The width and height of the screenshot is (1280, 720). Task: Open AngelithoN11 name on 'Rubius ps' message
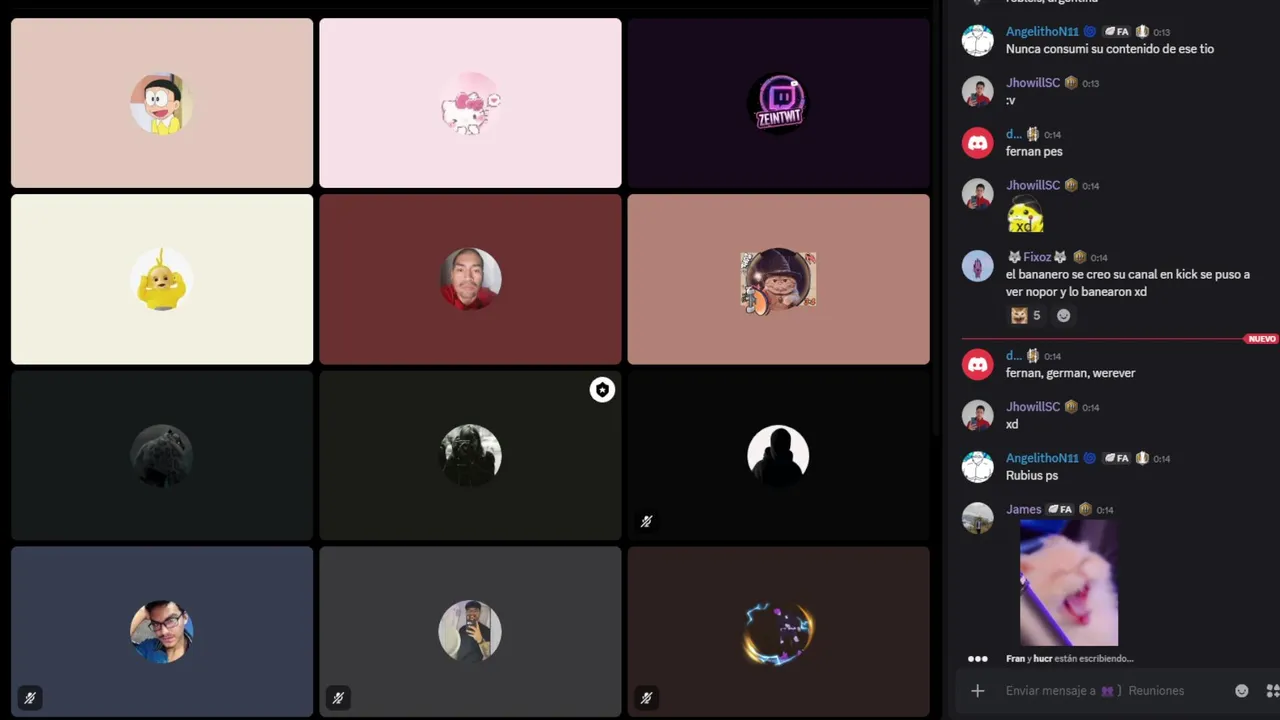click(x=1042, y=458)
